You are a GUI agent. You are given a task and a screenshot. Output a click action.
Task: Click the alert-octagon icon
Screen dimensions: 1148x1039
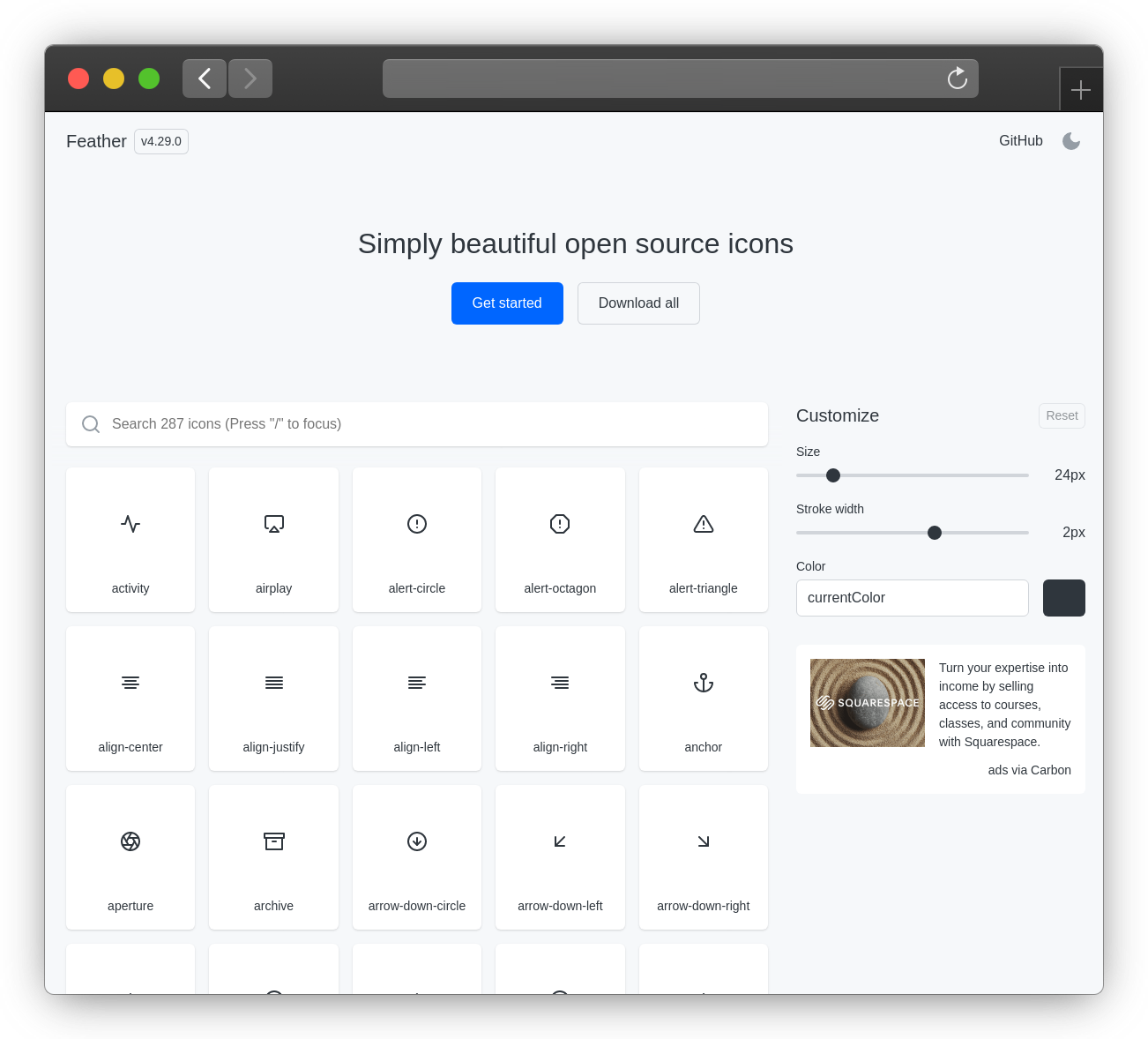tap(560, 524)
